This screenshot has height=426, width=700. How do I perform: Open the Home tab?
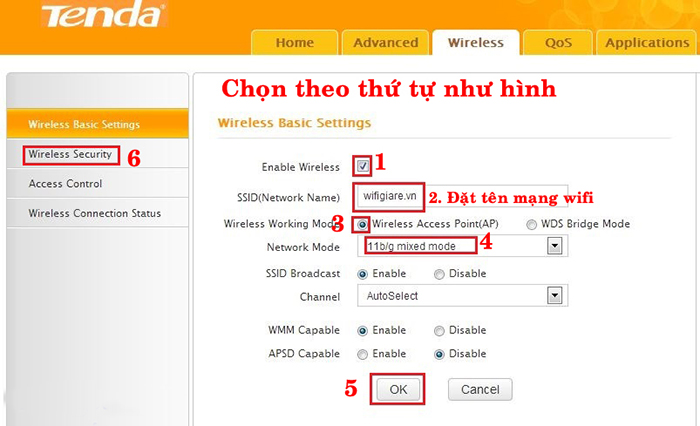(x=295, y=42)
